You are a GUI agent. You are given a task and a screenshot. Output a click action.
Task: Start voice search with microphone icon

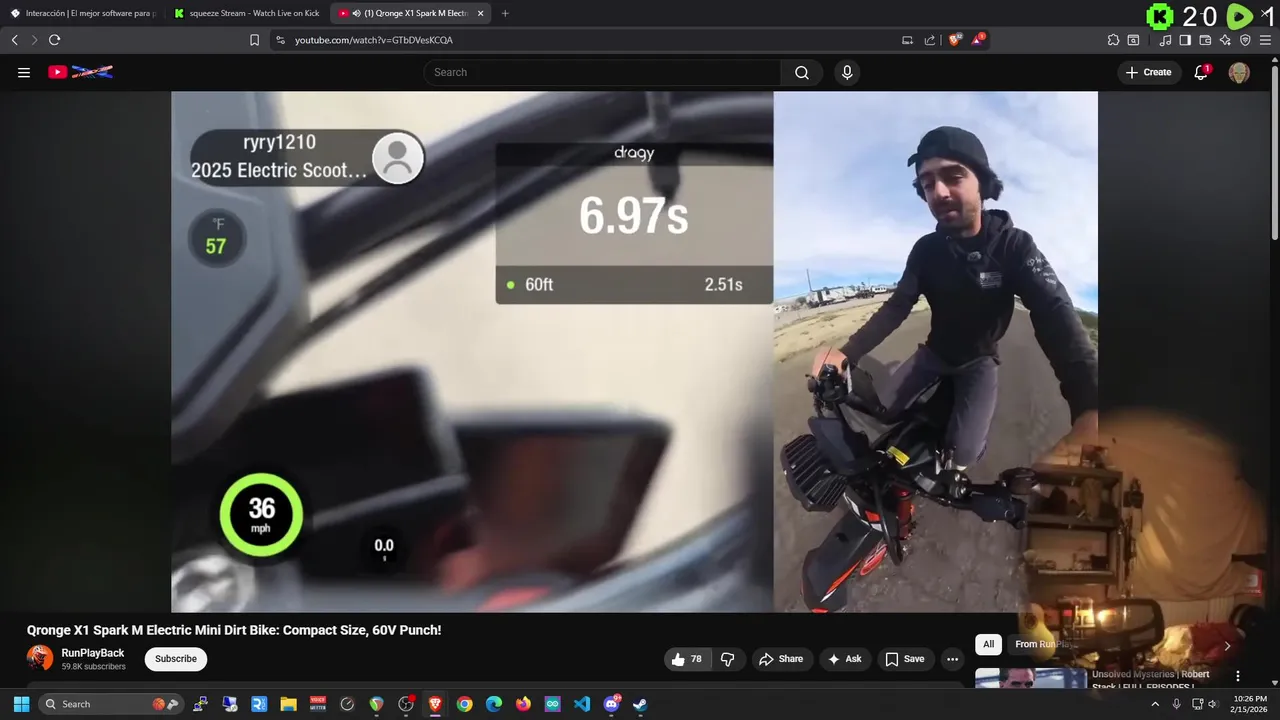(x=847, y=72)
